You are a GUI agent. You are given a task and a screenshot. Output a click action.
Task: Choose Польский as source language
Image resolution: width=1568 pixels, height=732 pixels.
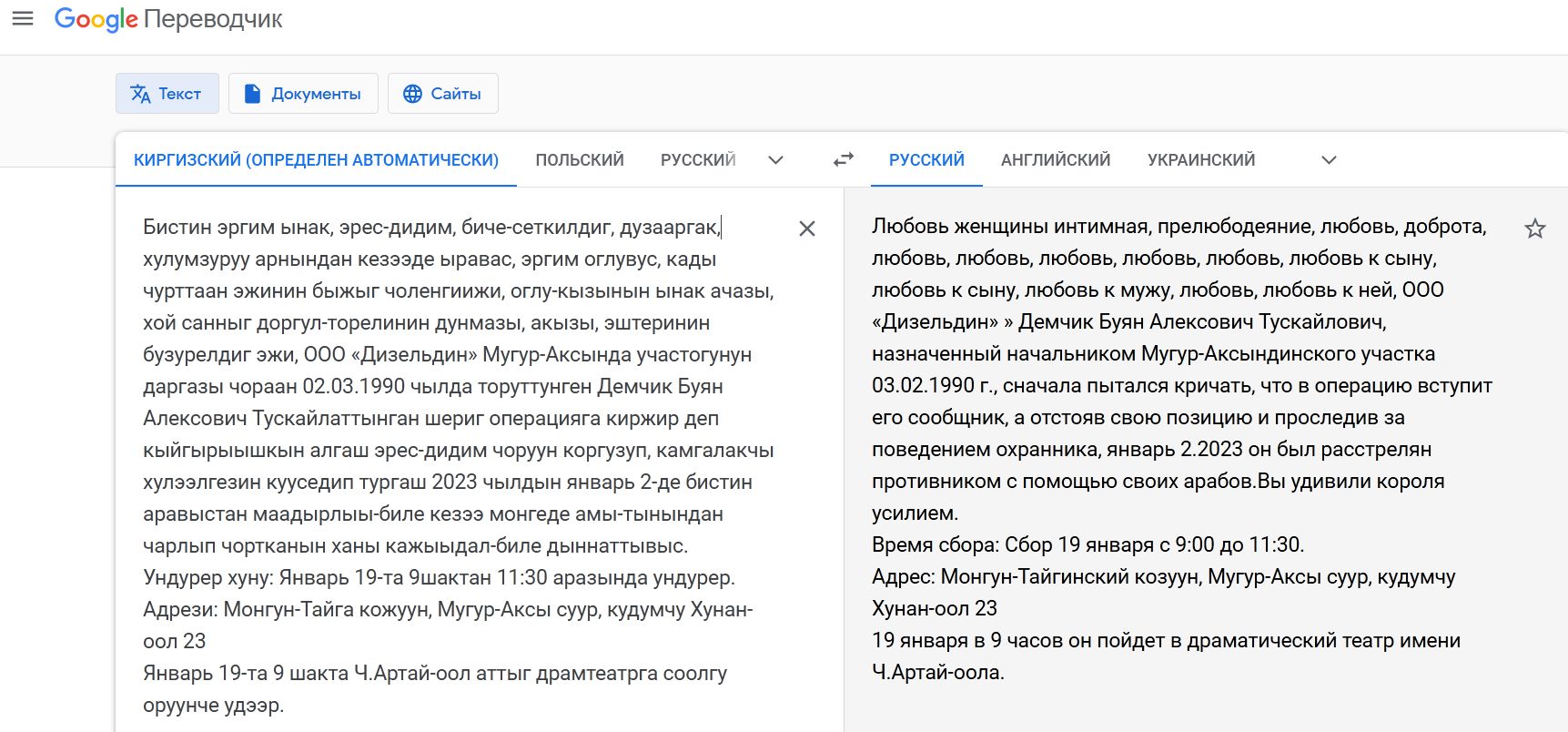coord(579,160)
